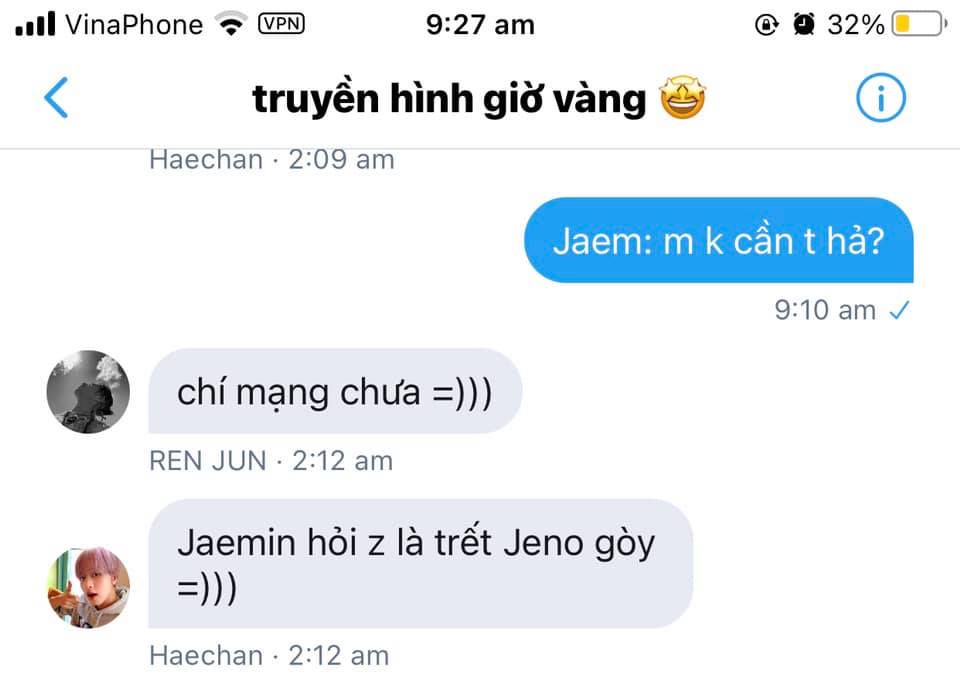
Task: Tap the REN JUN · 2:12 am sender label
Action: tap(271, 461)
